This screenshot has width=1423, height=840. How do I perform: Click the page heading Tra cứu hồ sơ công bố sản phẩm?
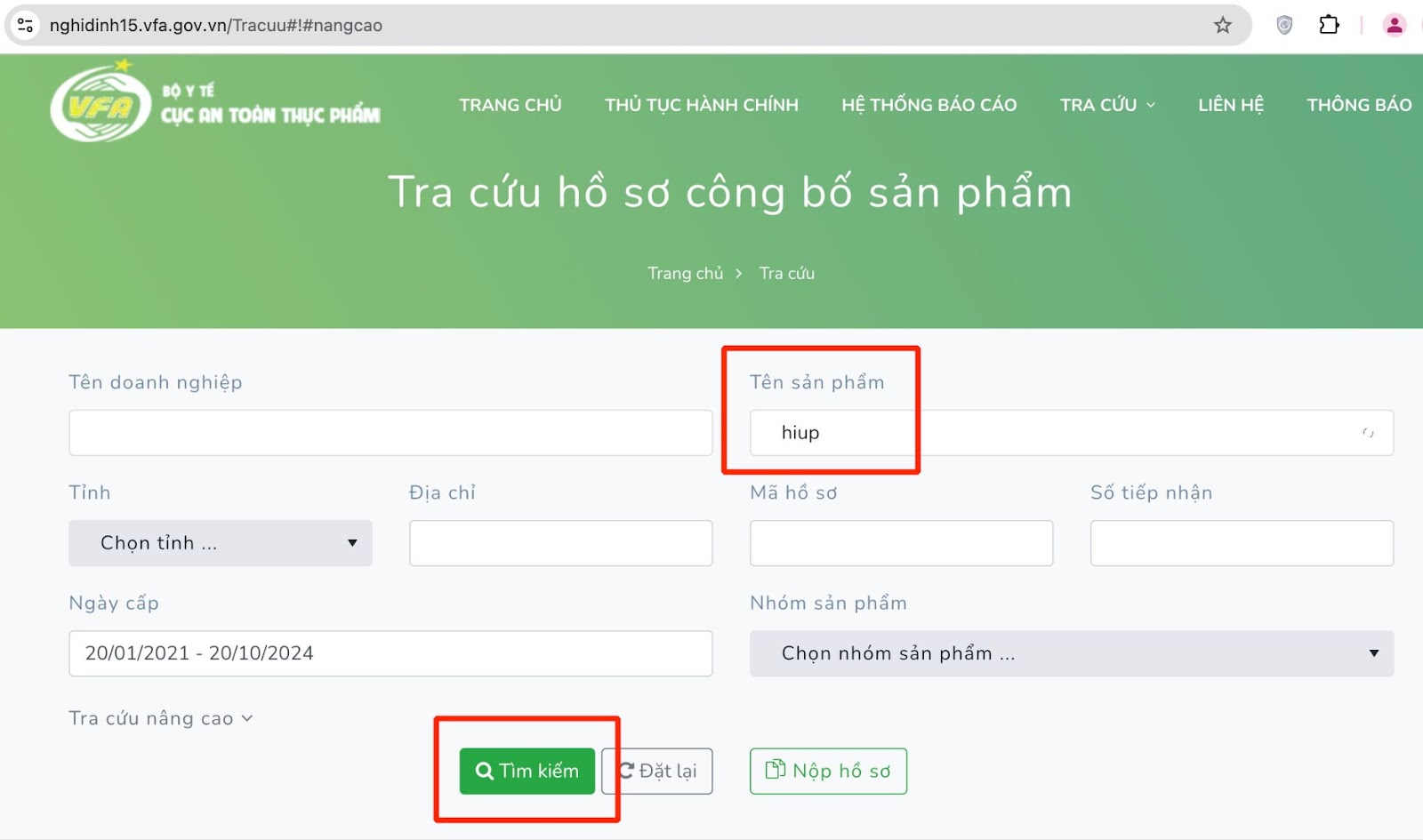point(730,193)
